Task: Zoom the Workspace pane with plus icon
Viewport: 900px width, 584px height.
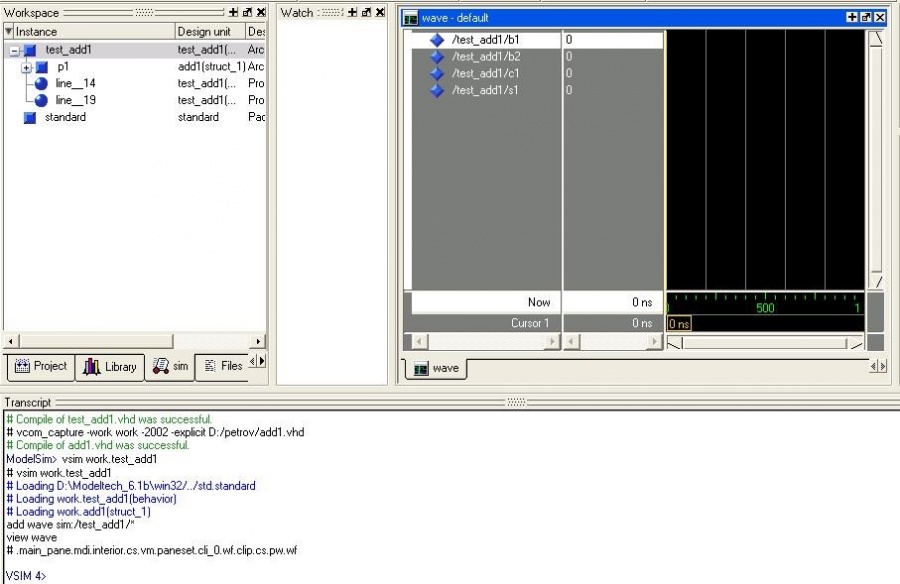Action: click(x=234, y=12)
